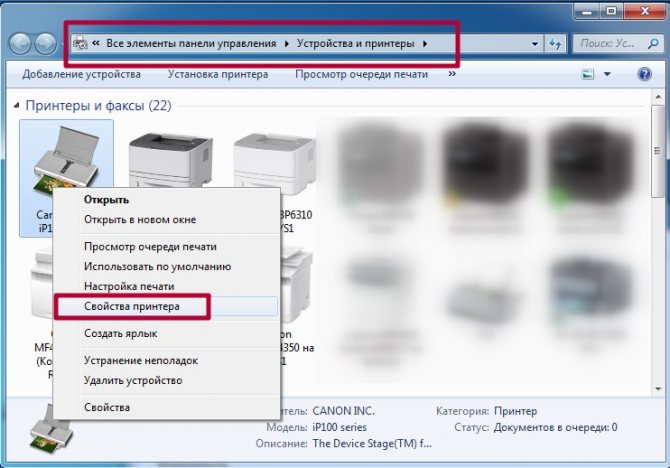Open the view options dropdown arrow
Viewport: 670px width, 468px height.
[x=607, y=74]
